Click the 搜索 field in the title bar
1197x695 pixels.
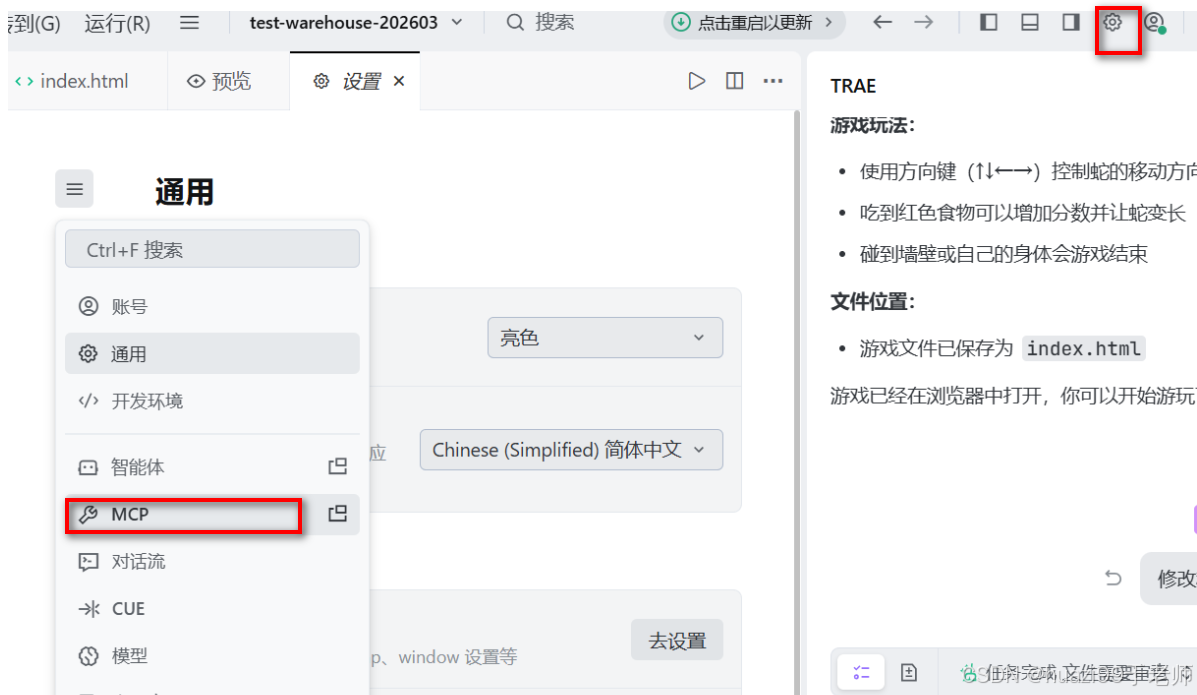click(554, 22)
